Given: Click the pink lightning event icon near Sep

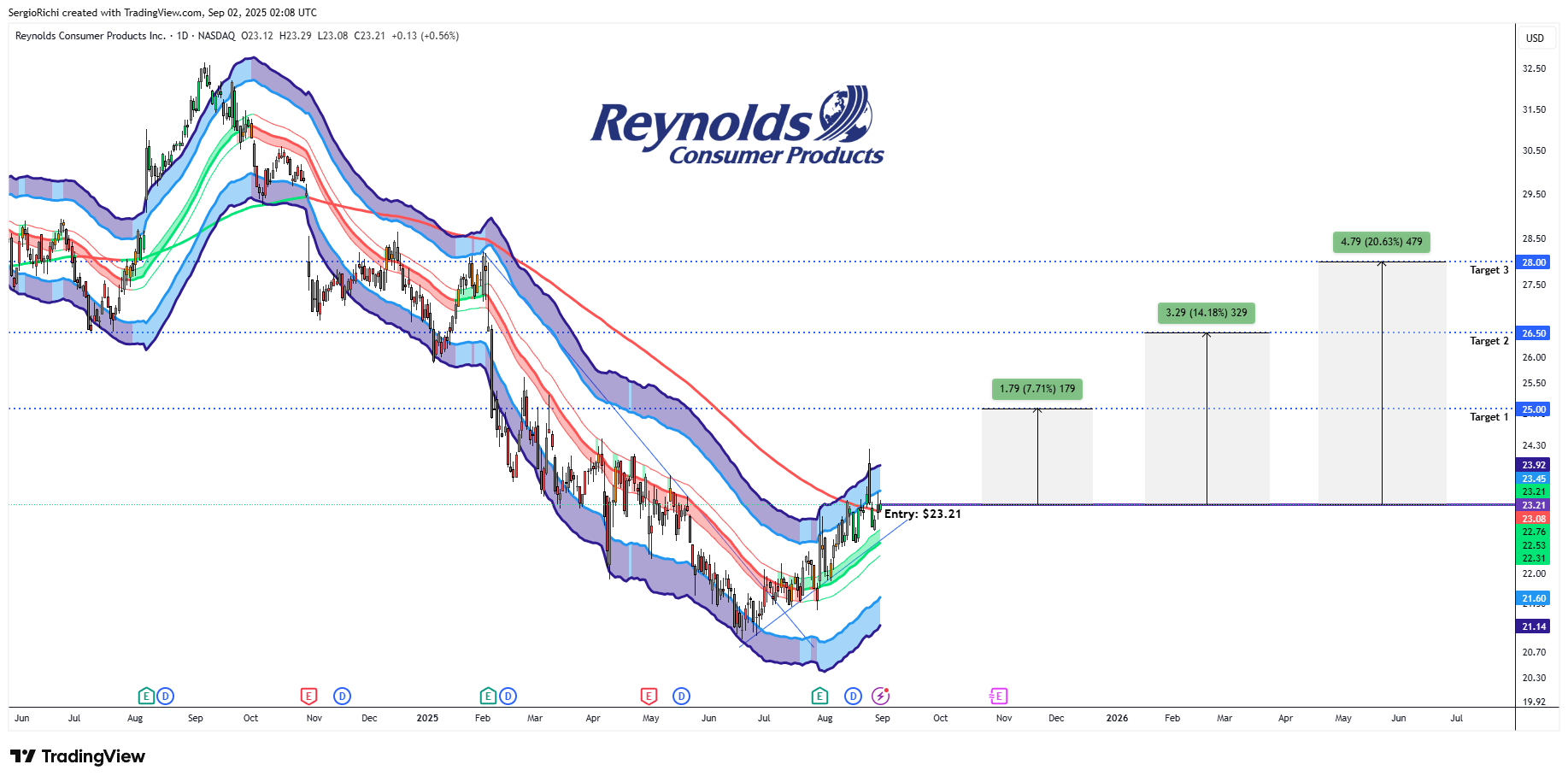Looking at the screenshot, I should coord(881,696).
